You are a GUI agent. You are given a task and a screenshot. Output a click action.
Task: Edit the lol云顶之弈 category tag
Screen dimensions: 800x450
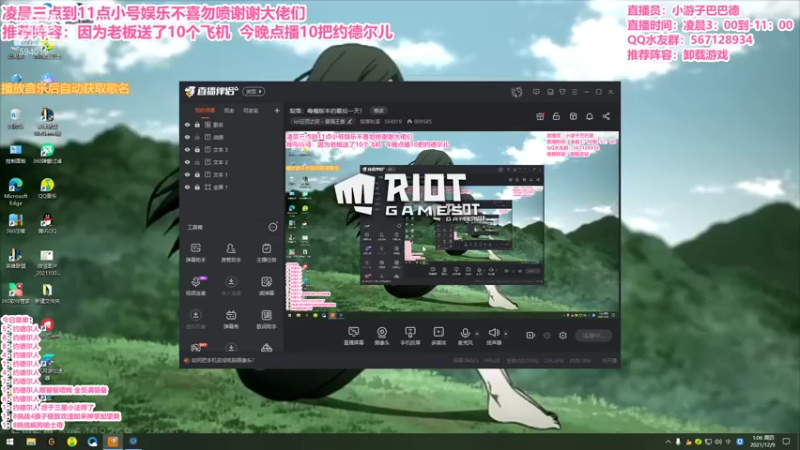[322, 121]
